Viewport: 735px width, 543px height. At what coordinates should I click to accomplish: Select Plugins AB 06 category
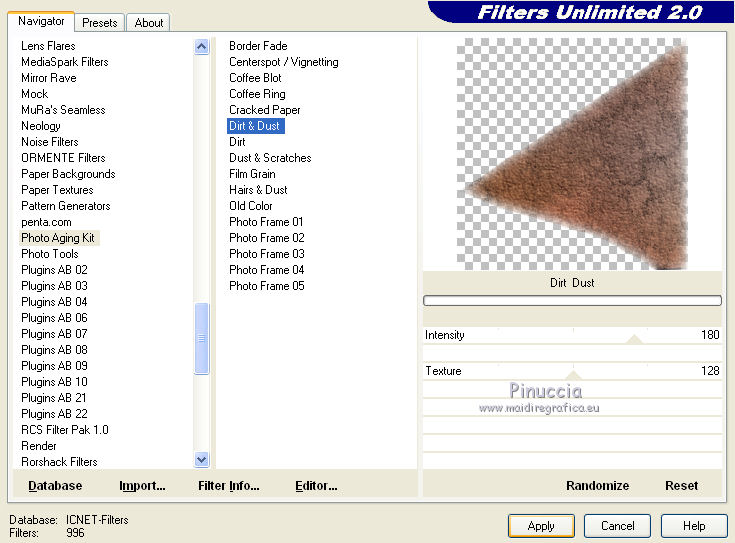54,317
